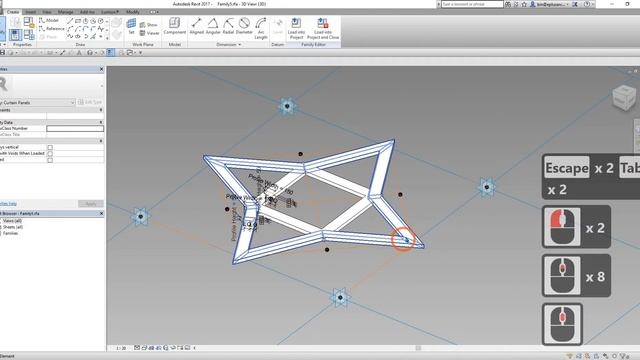Click the OmniClass Number input field
The width and height of the screenshot is (640, 360).
(75, 129)
